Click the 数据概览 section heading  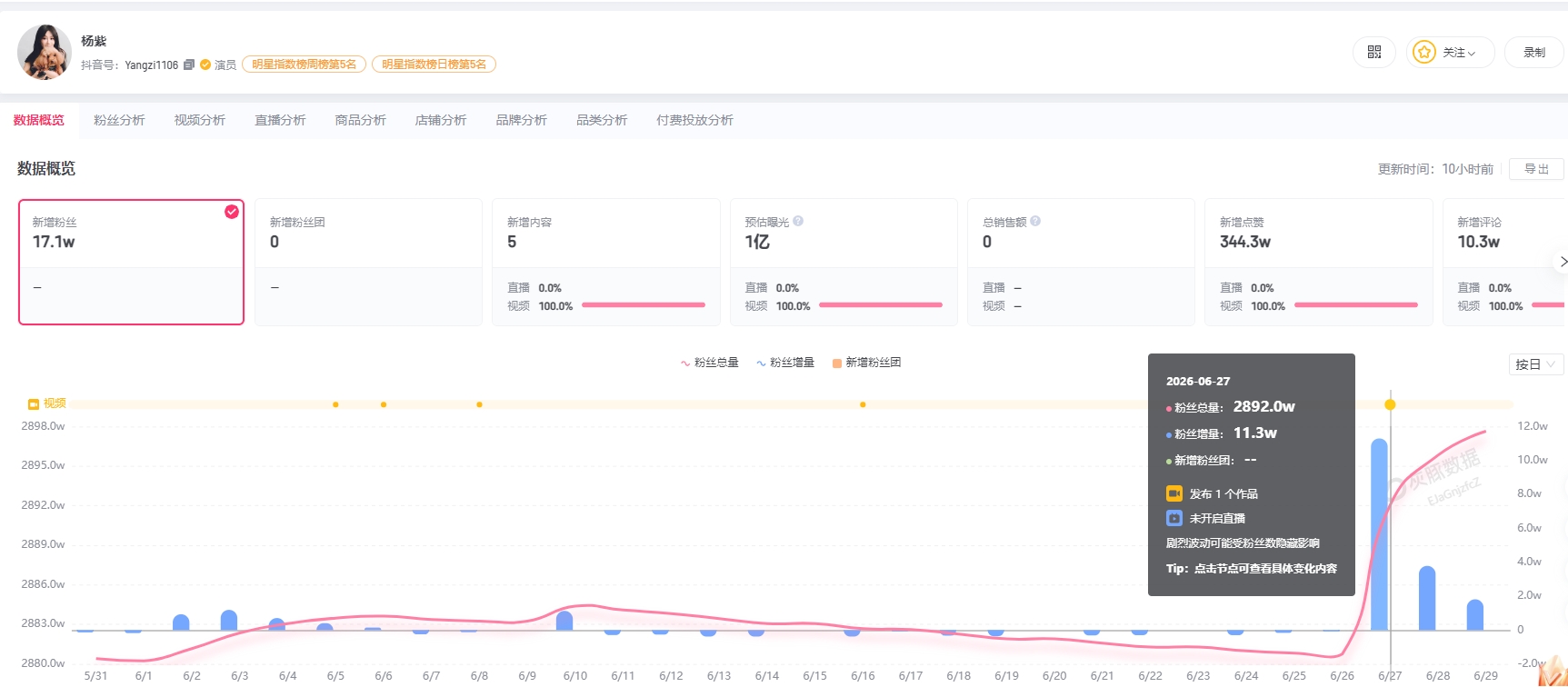click(x=46, y=169)
